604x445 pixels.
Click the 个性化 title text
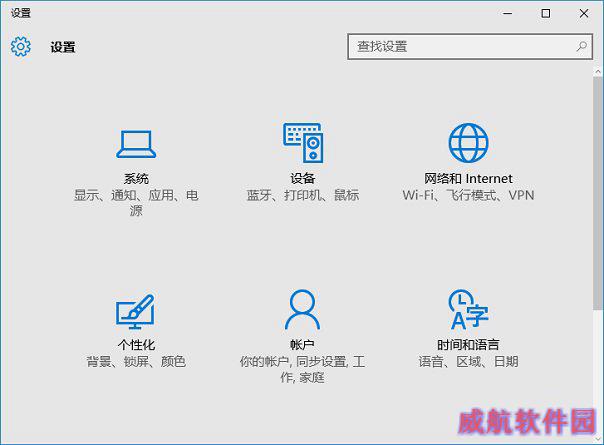[x=136, y=345]
